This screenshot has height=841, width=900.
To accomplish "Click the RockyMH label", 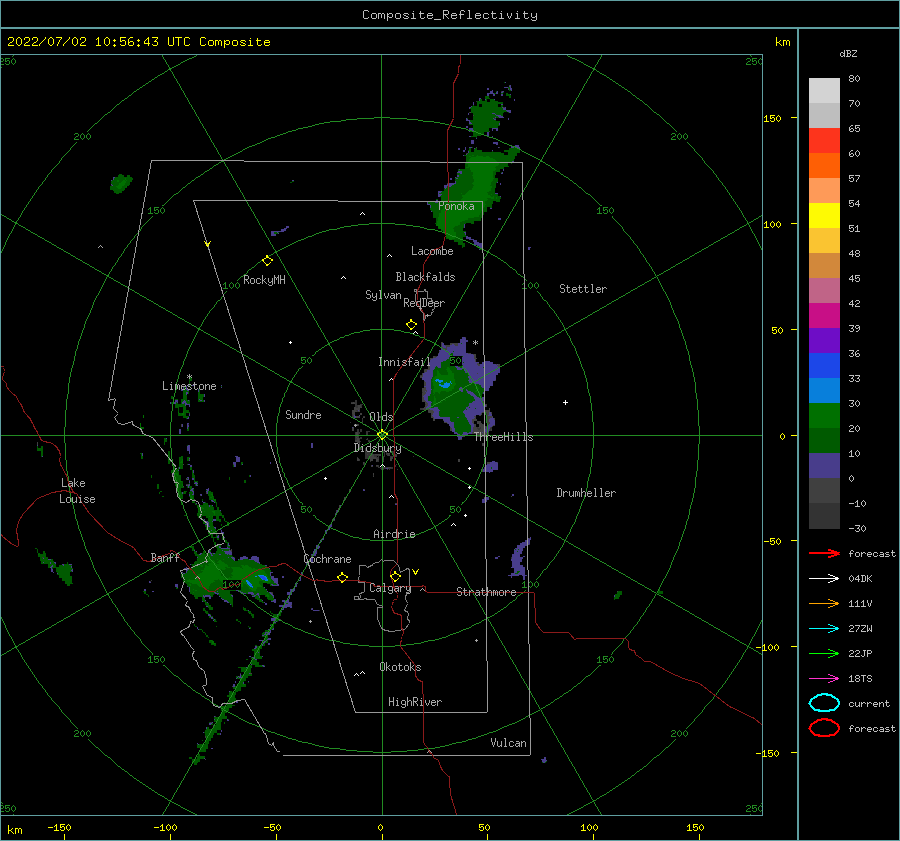I will point(264,280).
